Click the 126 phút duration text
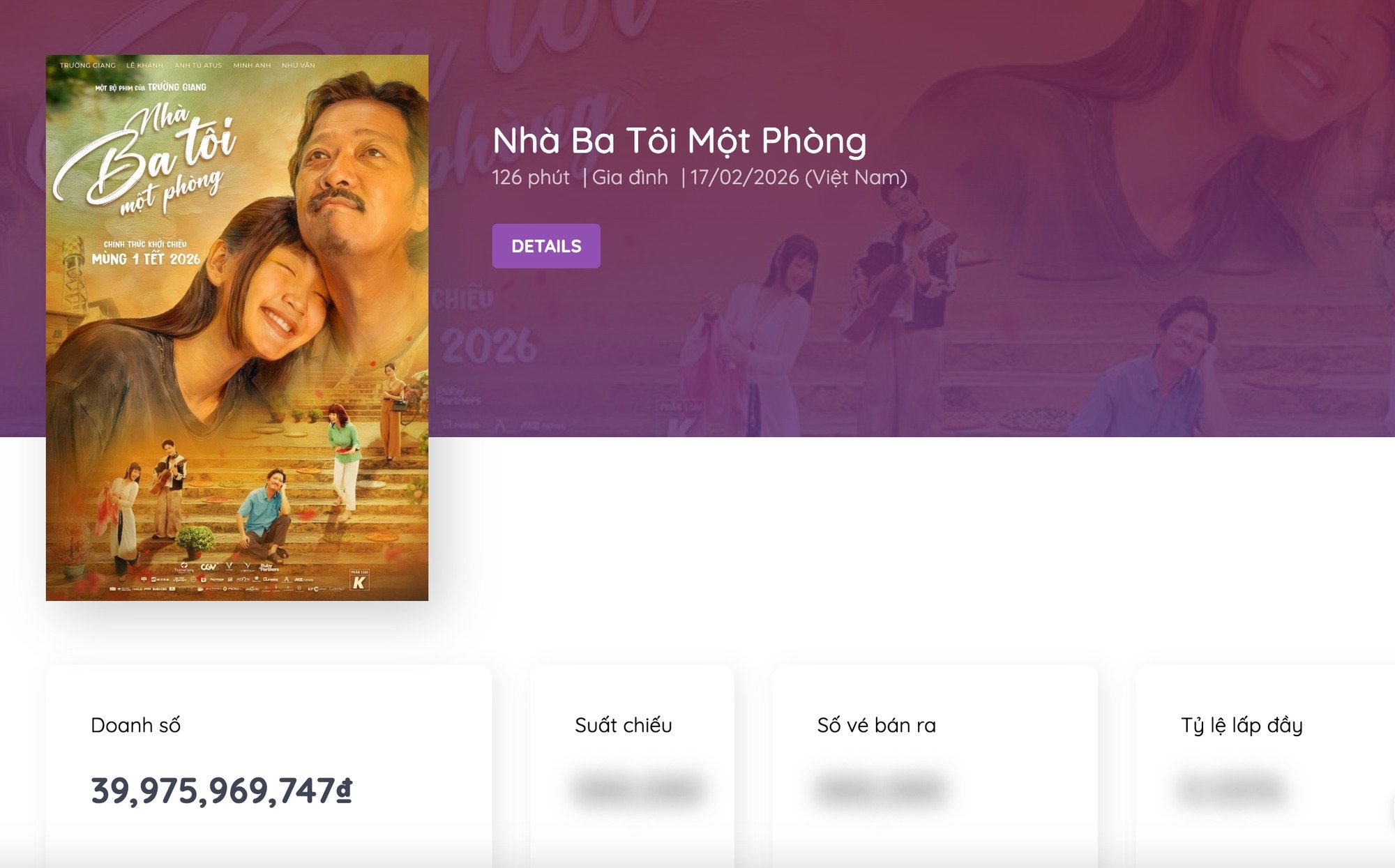 531,178
